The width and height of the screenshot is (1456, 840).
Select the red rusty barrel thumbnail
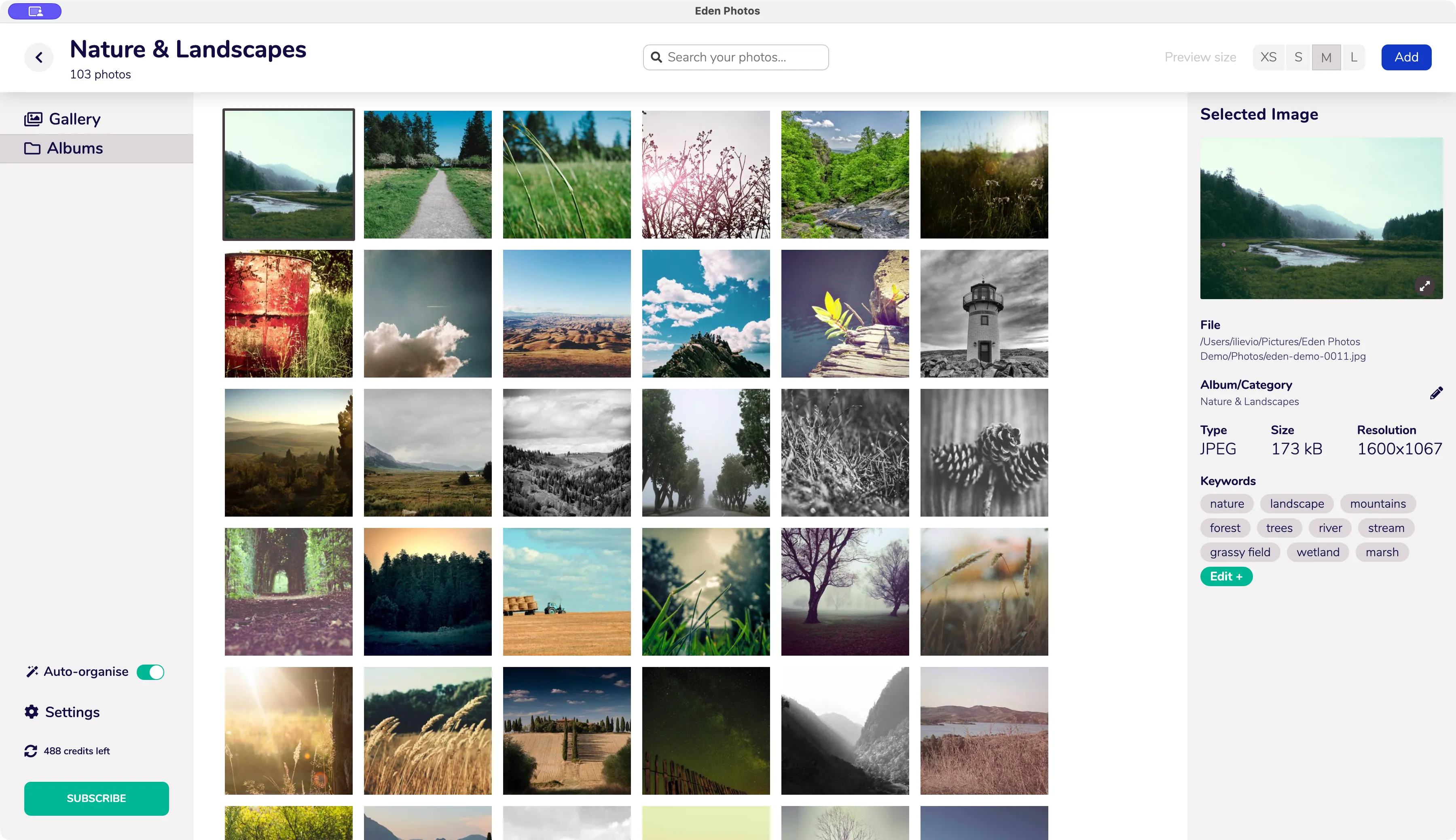pyautogui.click(x=288, y=313)
